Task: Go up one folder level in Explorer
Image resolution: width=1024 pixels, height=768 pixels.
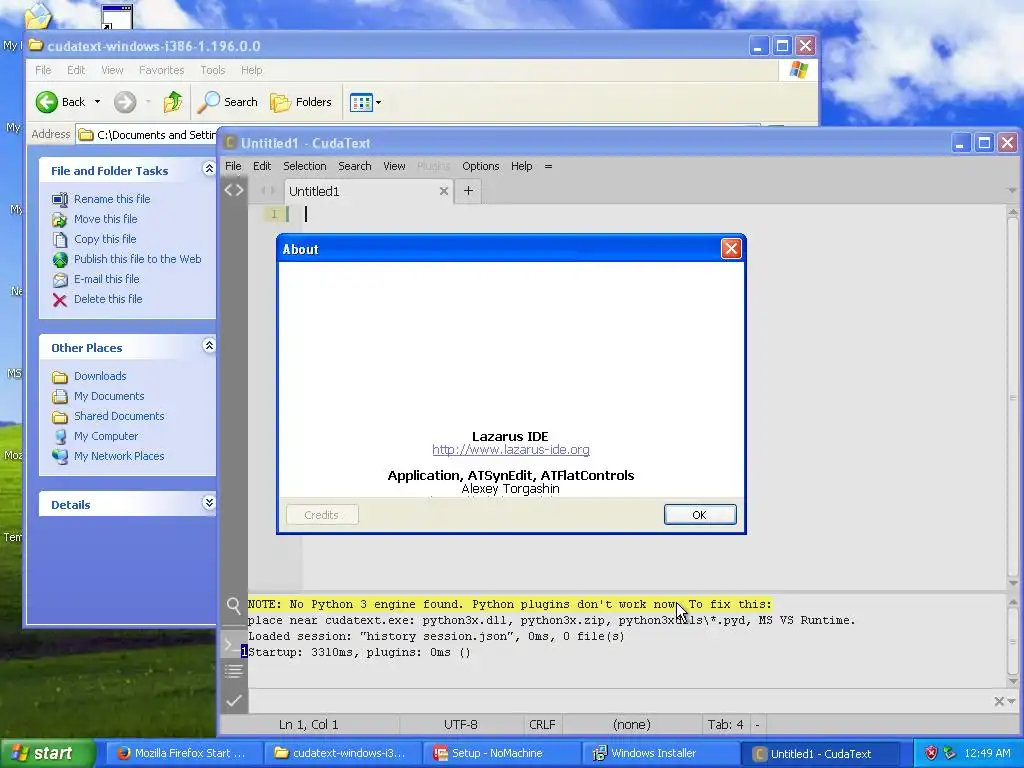Action: pyautogui.click(x=173, y=102)
